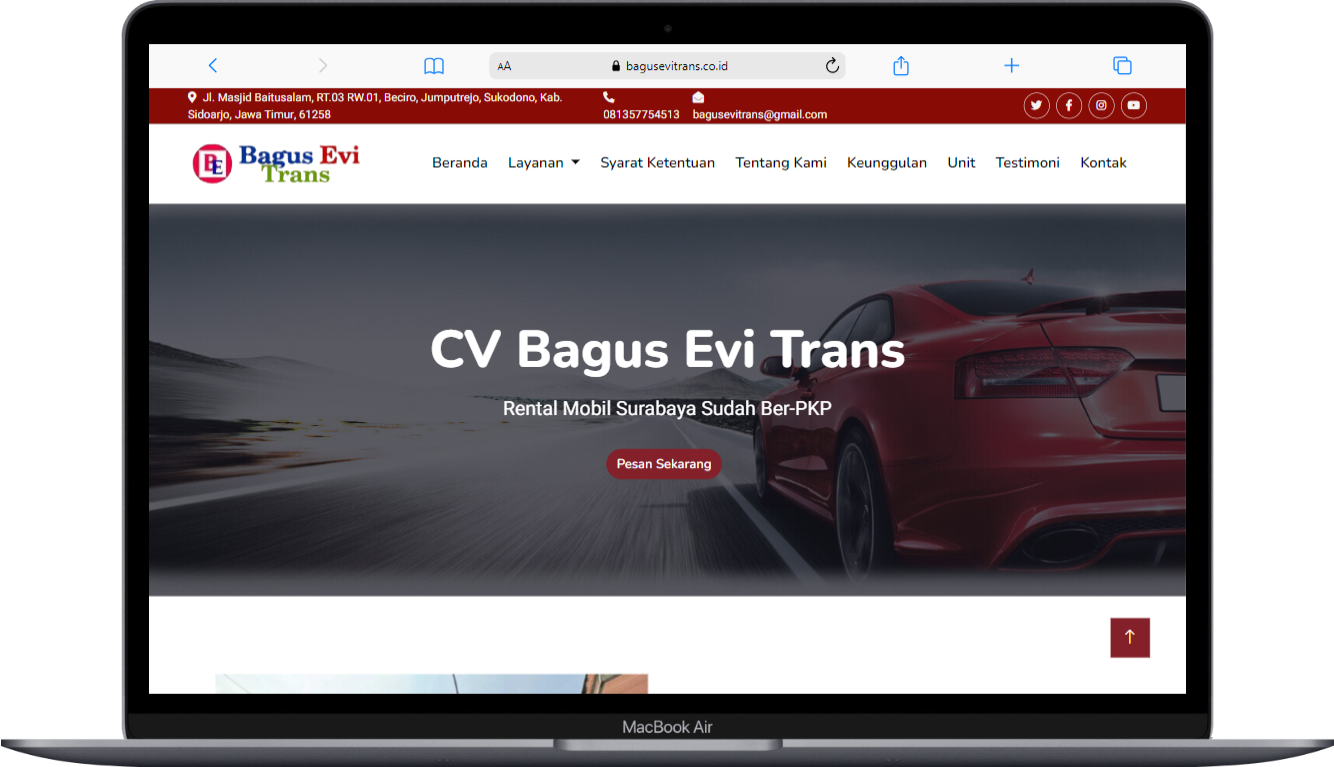
Task: Click the bagusevitrans.co.id address bar
Action: coord(667,66)
